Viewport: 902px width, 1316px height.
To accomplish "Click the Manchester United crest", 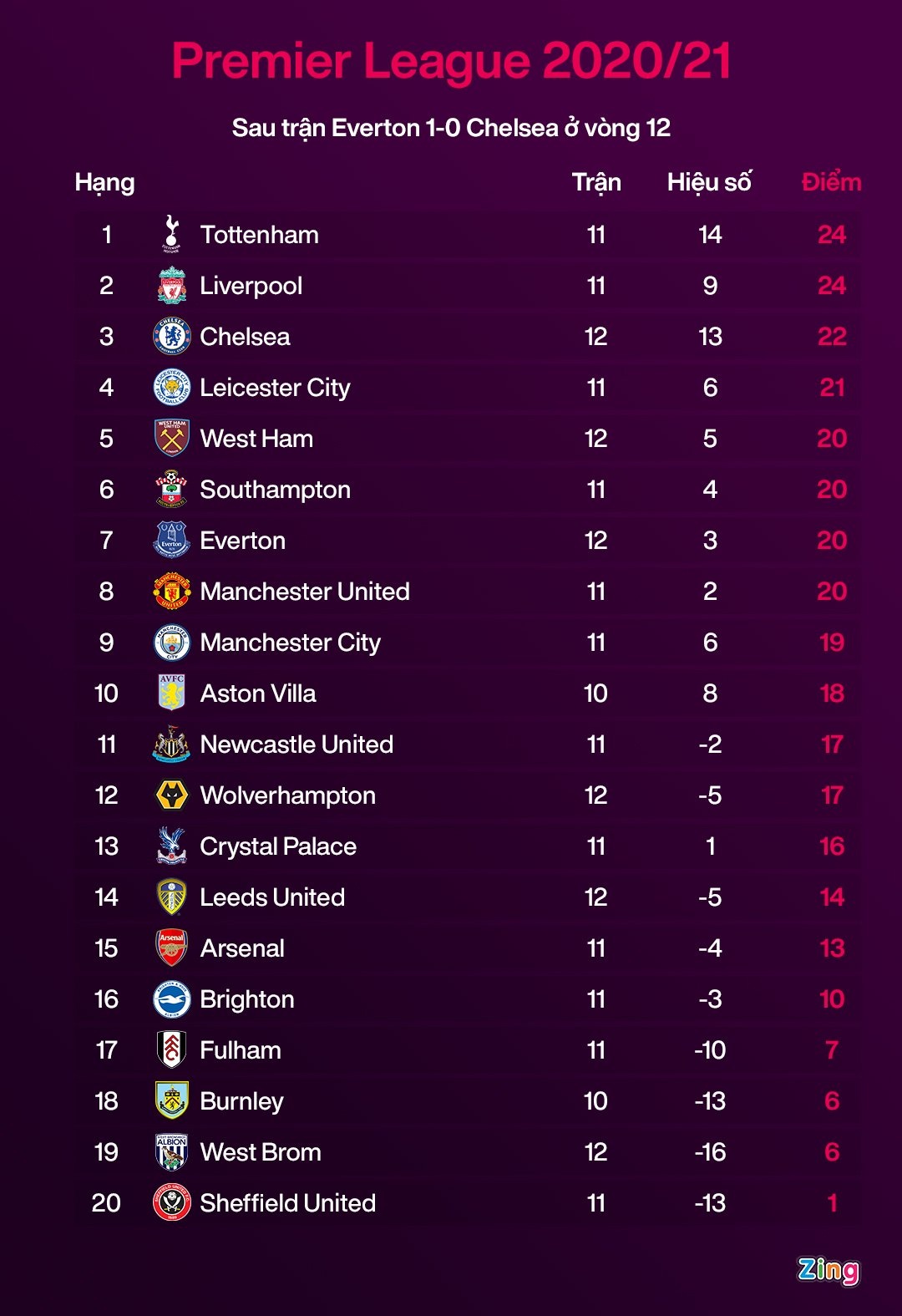I will (x=171, y=592).
